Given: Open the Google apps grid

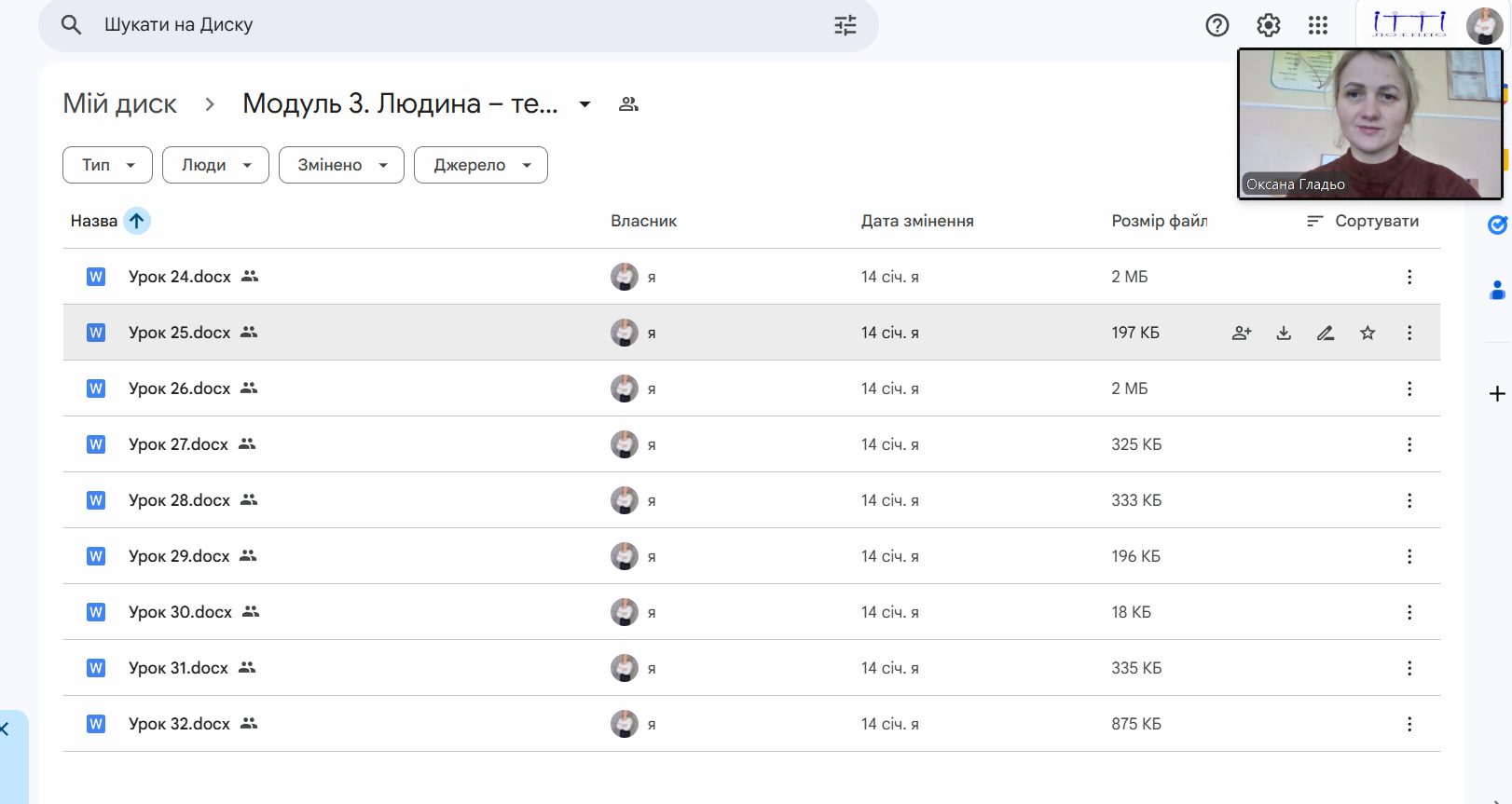Looking at the screenshot, I should (1317, 25).
